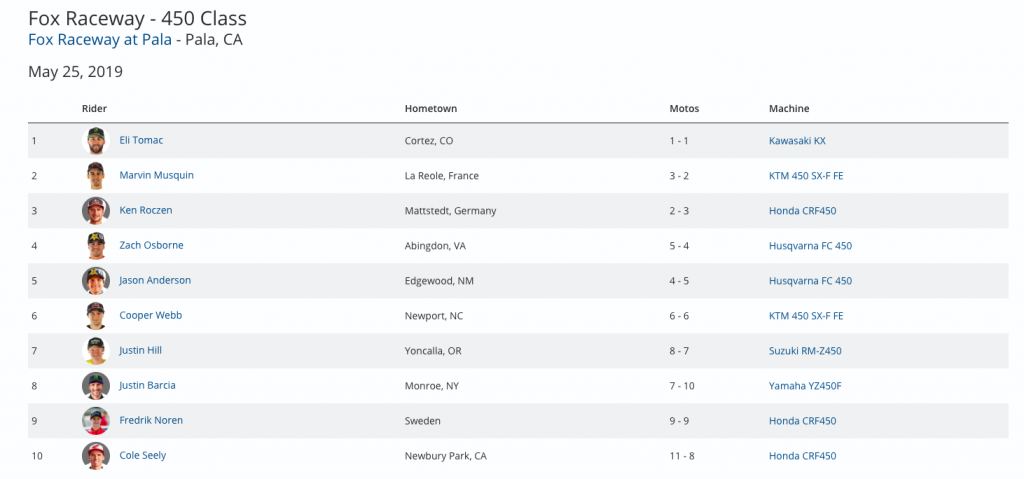Click Justin Barcia's avatar photo
The height and width of the screenshot is (479, 1024).
tap(96, 386)
